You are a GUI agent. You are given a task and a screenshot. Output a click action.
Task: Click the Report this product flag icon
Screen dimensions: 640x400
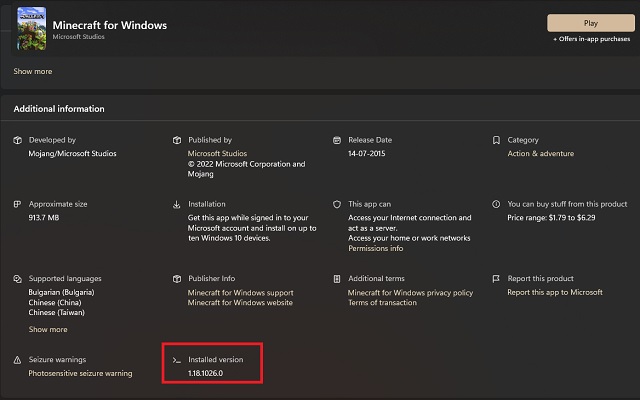click(496, 279)
